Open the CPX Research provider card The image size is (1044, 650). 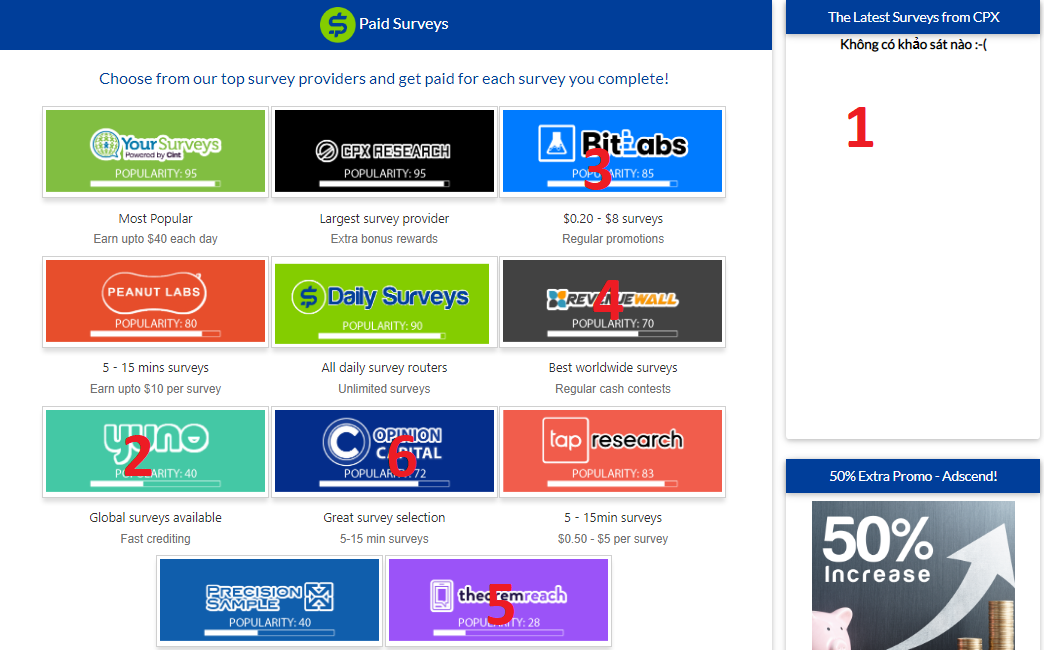click(x=384, y=152)
